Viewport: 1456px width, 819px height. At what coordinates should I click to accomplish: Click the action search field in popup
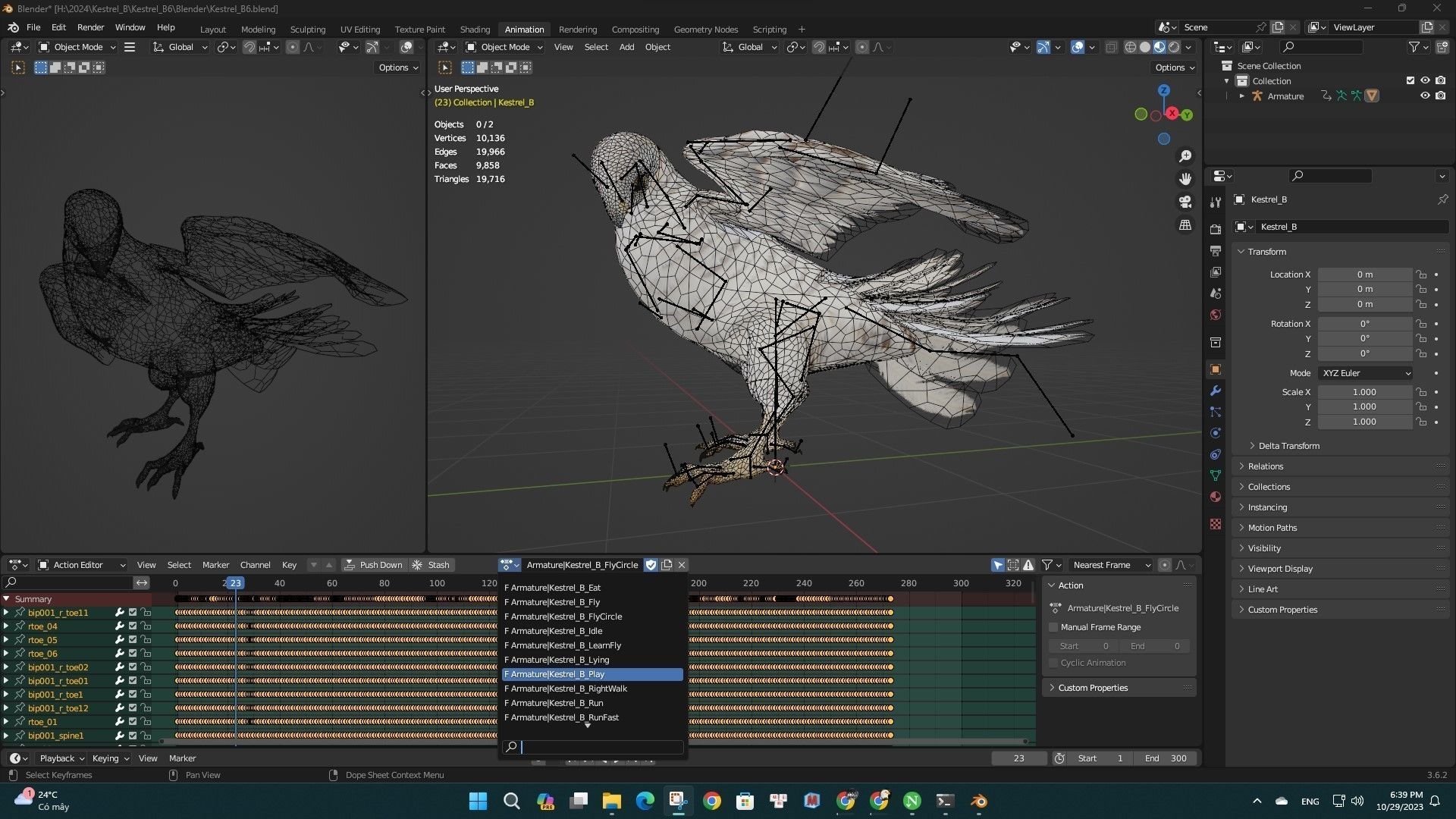593,747
